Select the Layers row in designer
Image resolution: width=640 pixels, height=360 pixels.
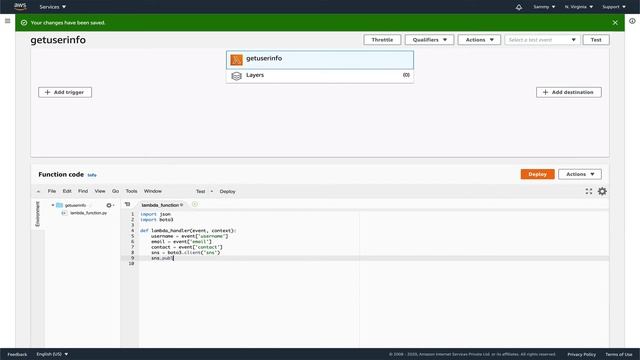[320, 76]
